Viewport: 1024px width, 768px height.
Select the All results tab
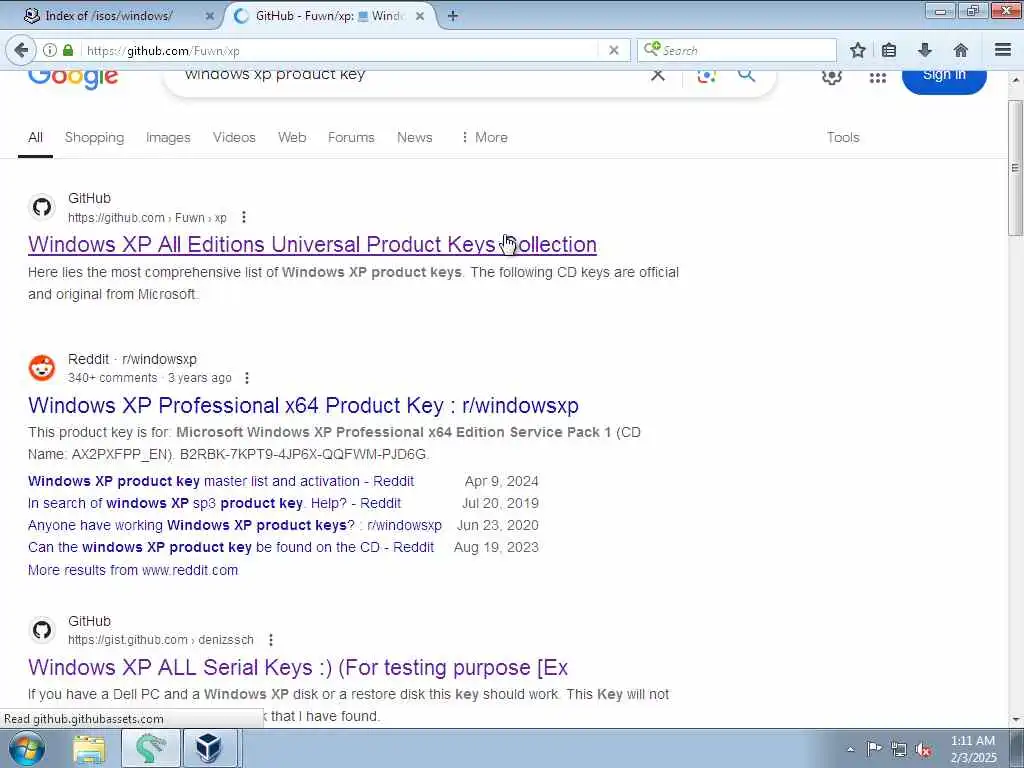point(35,137)
